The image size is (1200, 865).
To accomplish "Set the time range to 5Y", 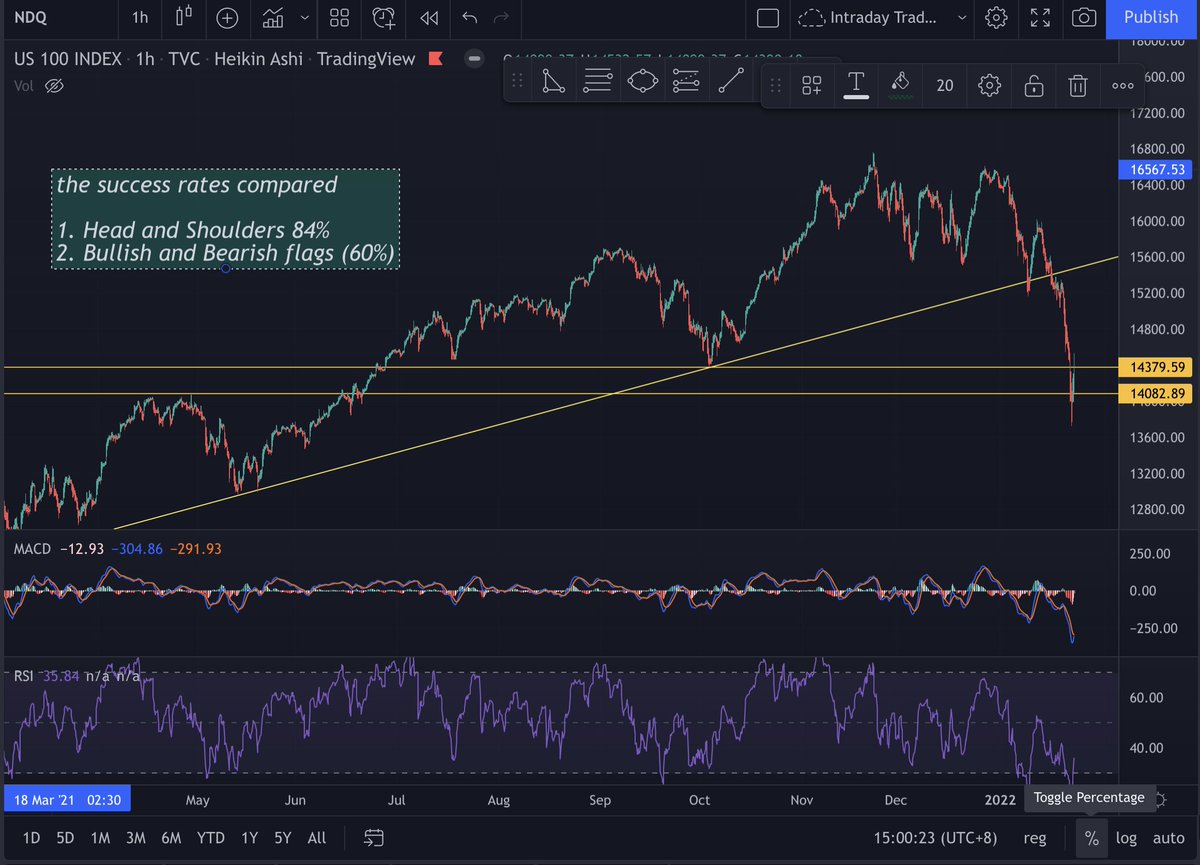I will (x=283, y=837).
